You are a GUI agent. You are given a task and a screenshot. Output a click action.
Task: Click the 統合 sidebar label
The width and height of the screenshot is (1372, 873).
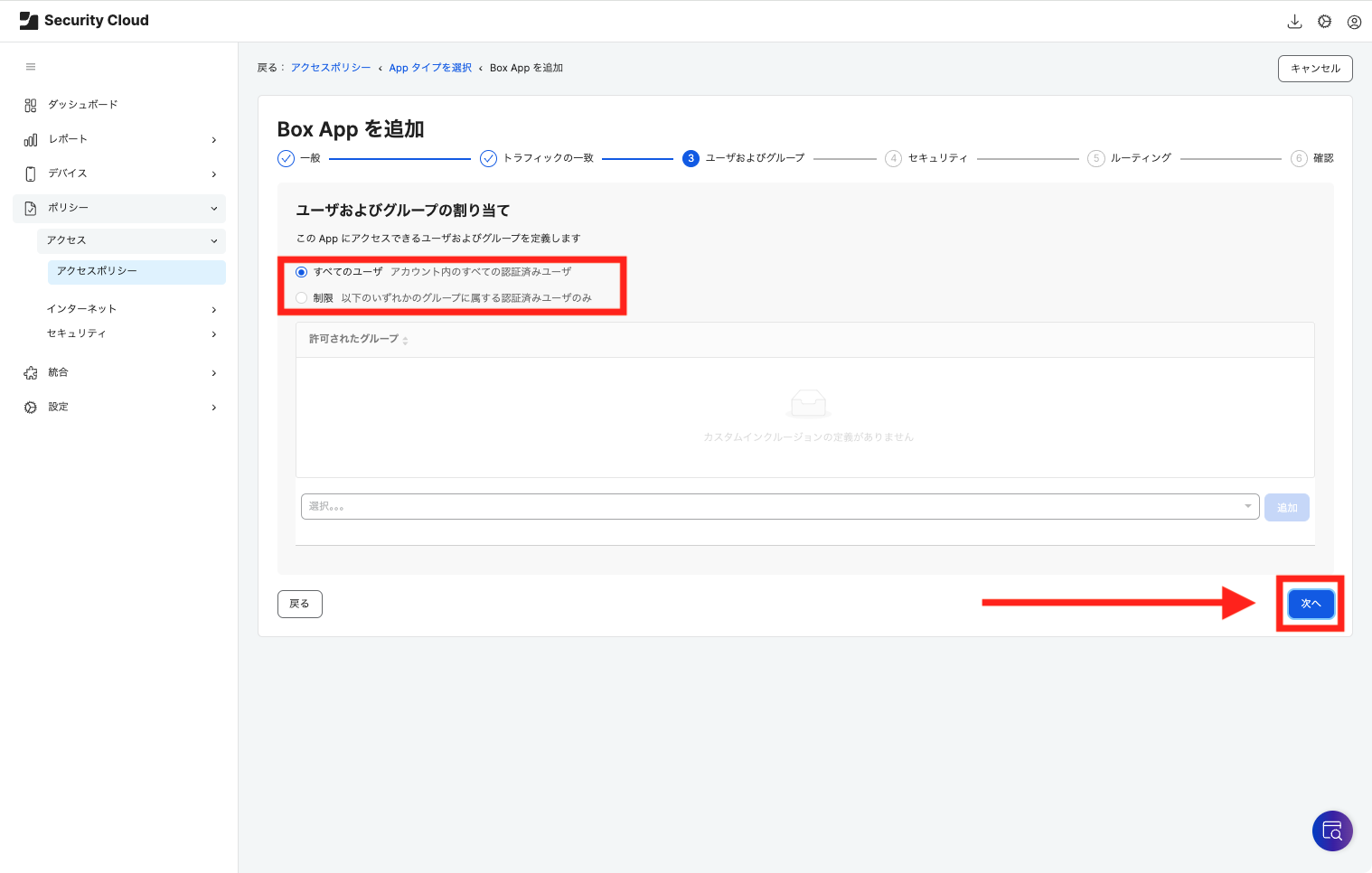point(58,372)
